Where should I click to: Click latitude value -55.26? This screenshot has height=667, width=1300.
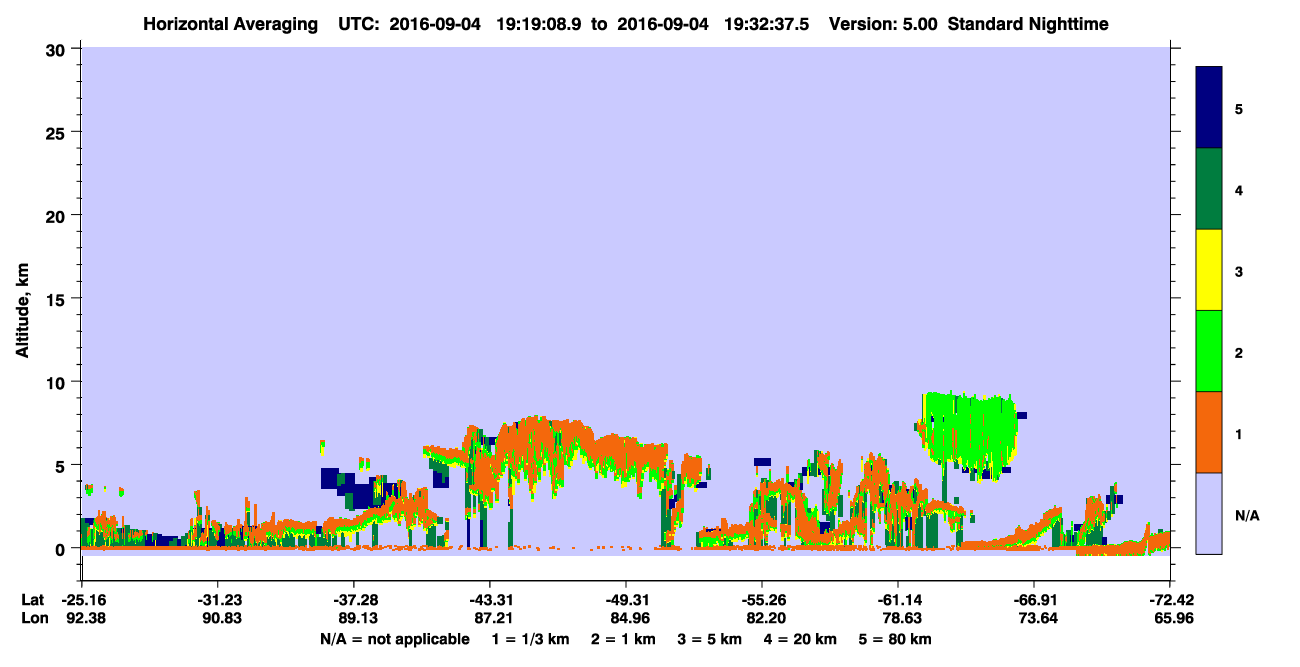pos(762,600)
